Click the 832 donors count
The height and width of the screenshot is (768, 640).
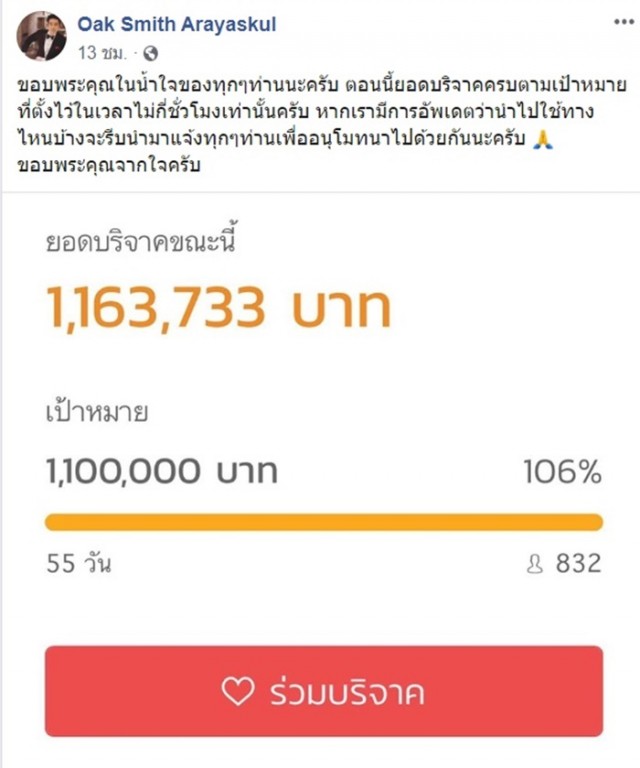point(578,563)
